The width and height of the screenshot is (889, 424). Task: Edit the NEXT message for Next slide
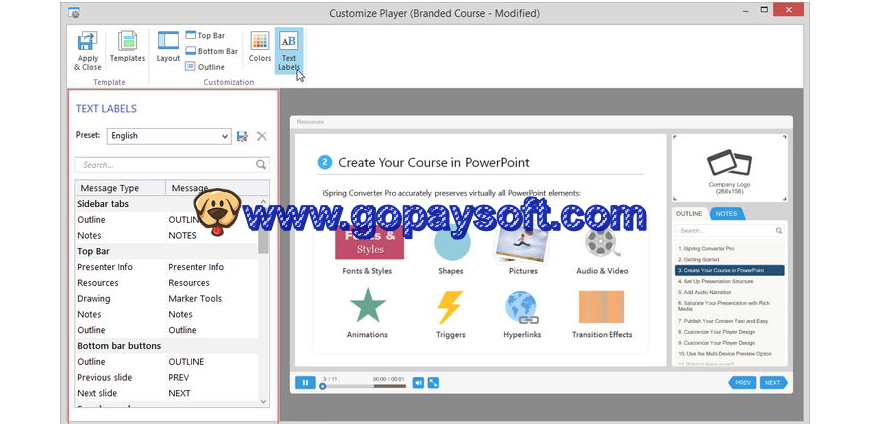[179, 393]
